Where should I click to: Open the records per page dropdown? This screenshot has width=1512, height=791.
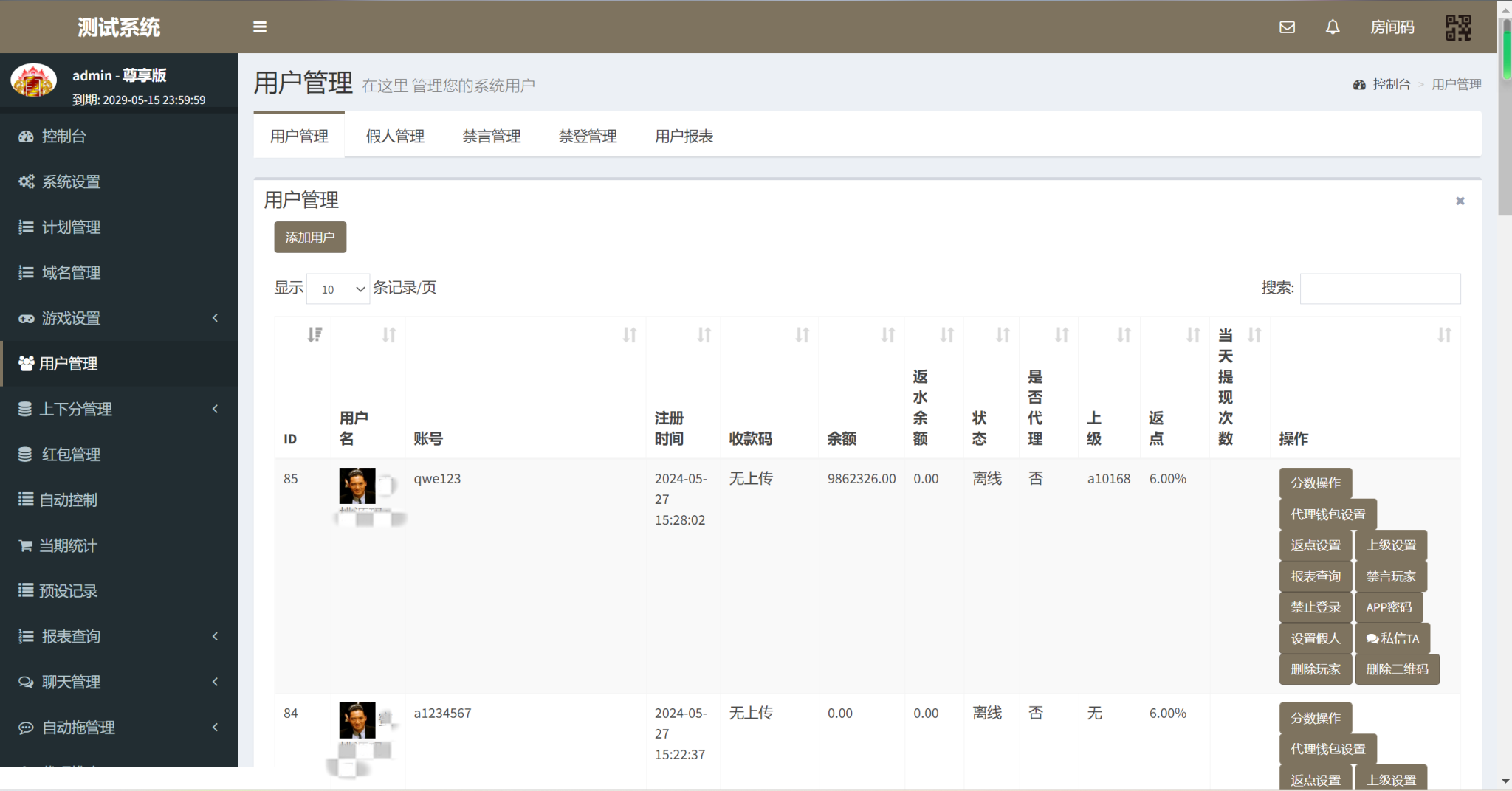click(x=338, y=289)
